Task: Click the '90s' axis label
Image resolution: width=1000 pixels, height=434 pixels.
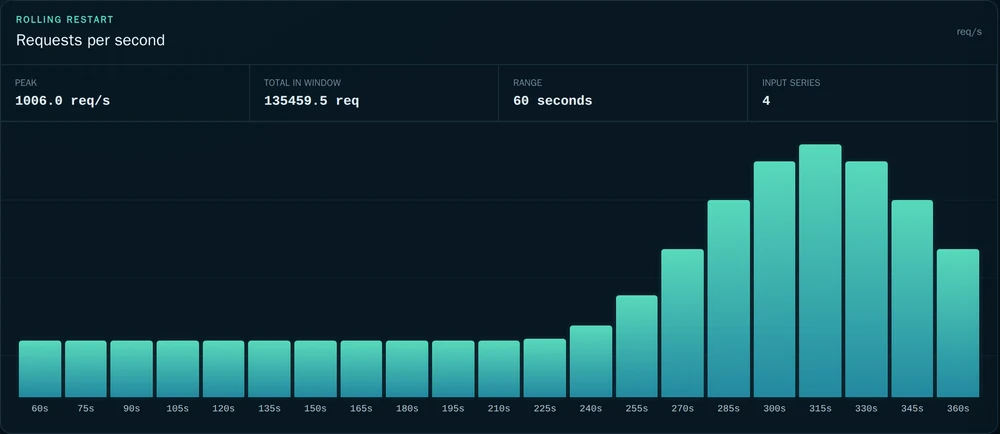Action: (131, 409)
